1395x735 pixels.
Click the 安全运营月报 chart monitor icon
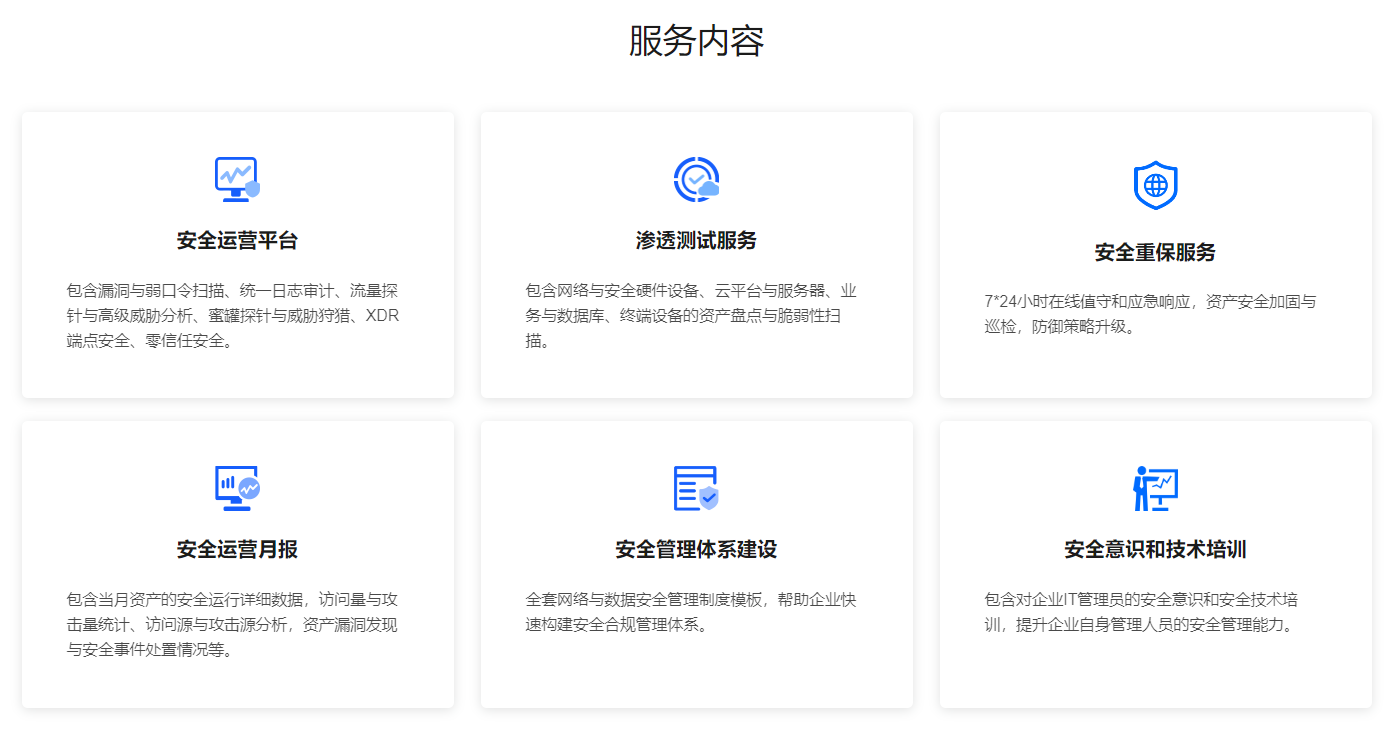click(237, 488)
